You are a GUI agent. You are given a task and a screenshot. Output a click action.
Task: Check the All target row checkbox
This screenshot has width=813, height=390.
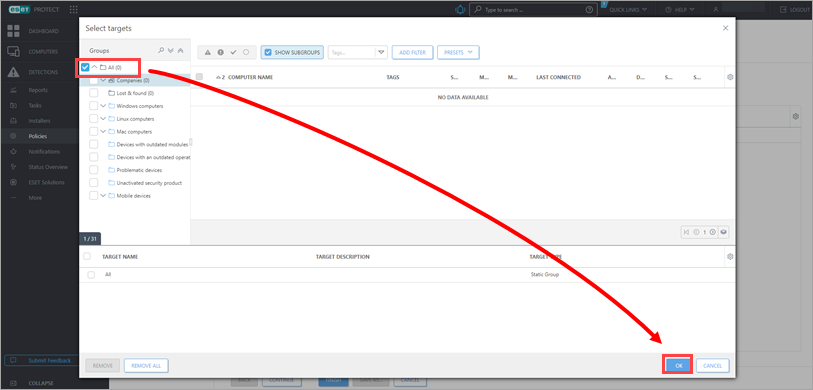pyautogui.click(x=91, y=275)
